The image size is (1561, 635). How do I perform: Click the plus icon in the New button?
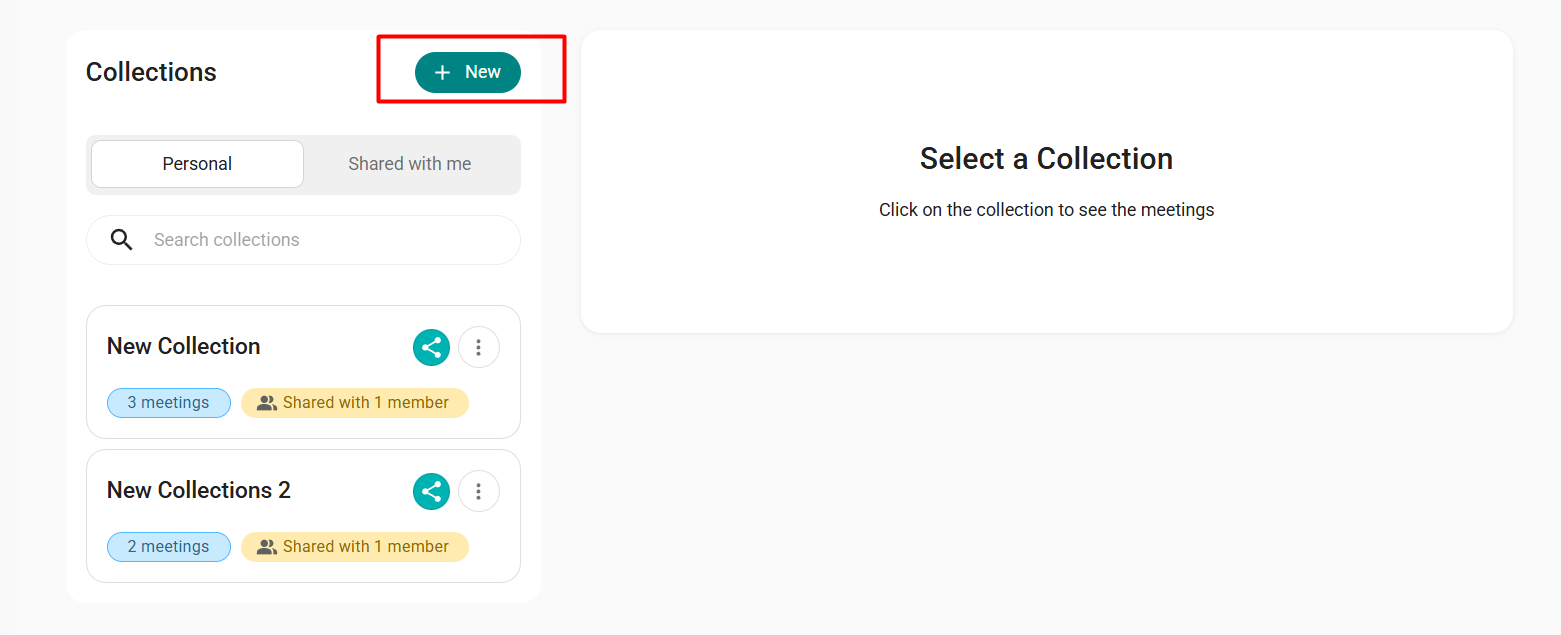click(443, 73)
